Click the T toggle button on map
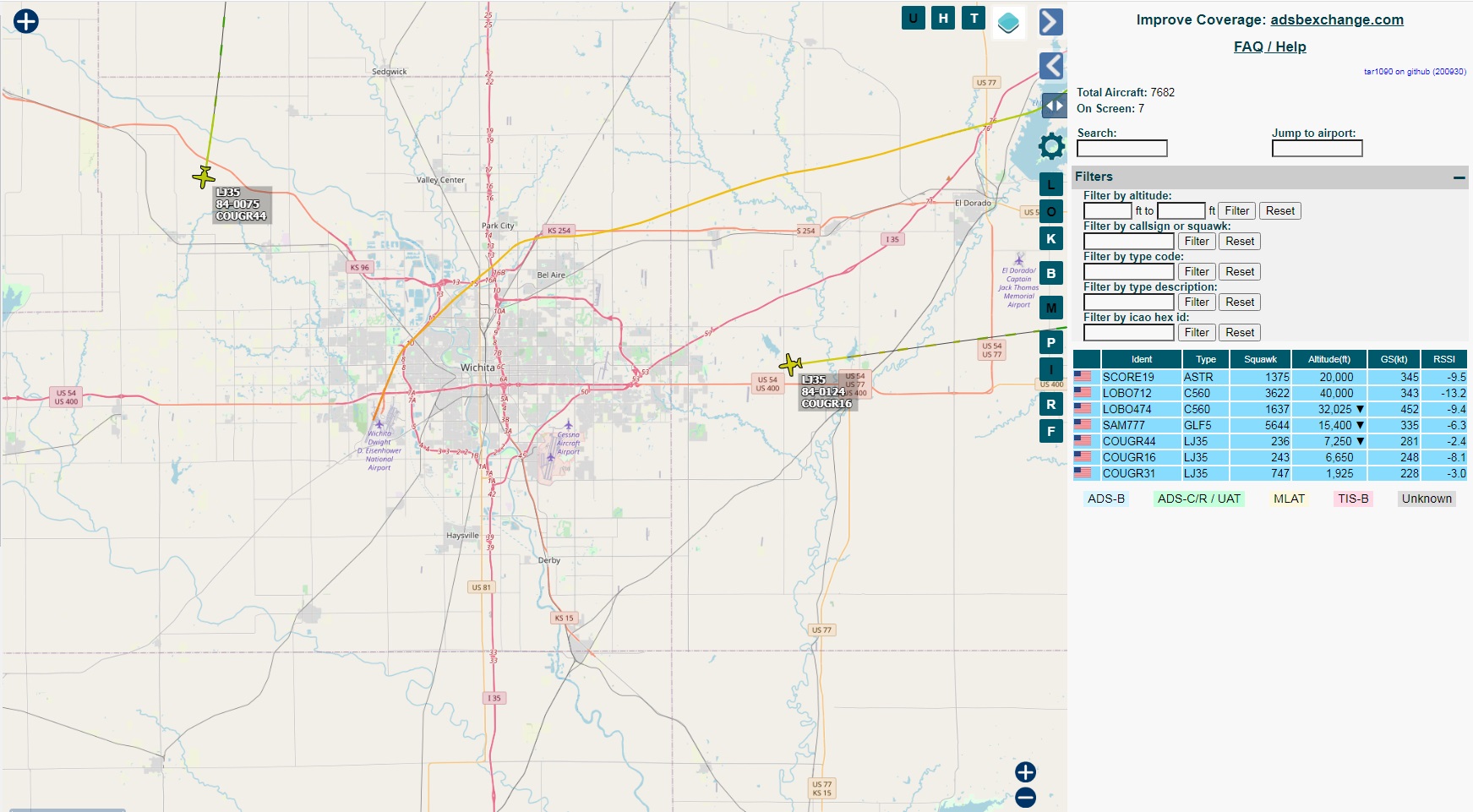 coord(974,18)
